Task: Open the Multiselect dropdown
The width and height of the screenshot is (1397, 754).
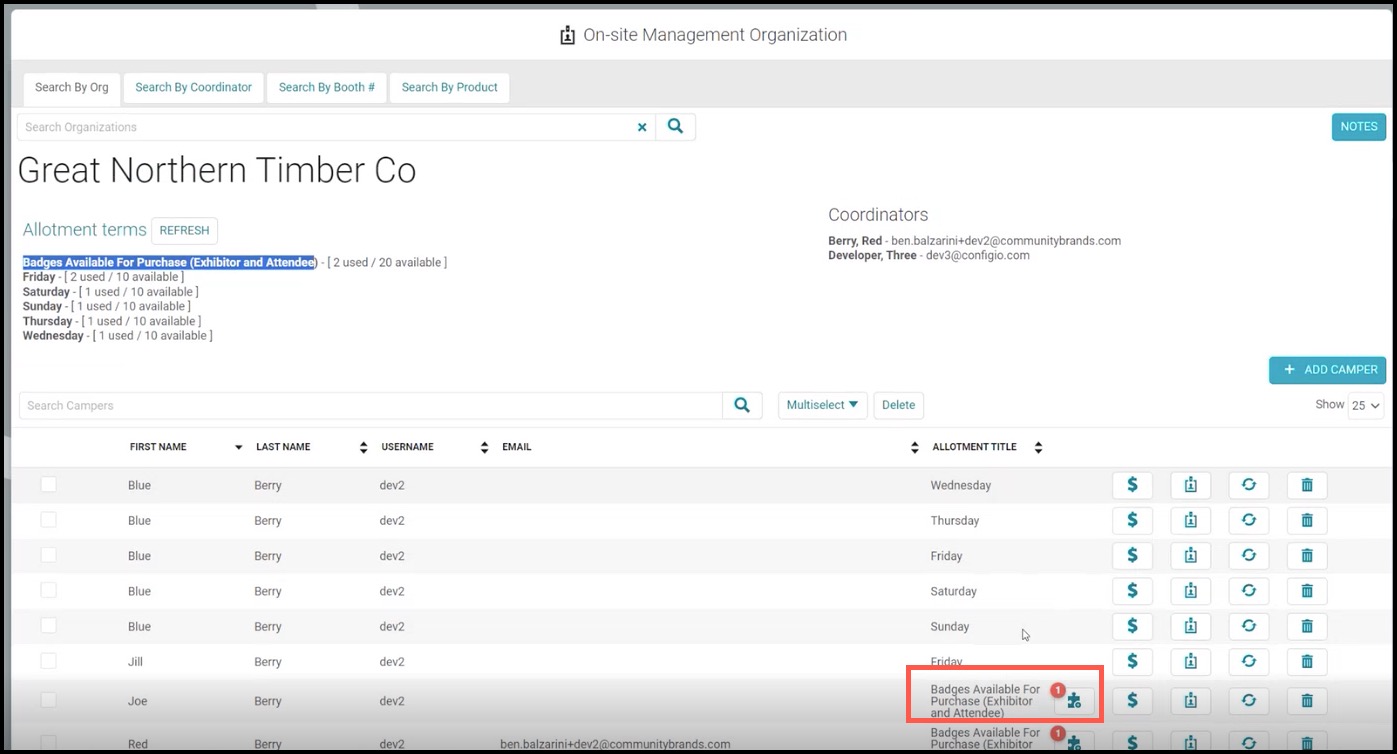Action: pyautogui.click(x=822, y=405)
